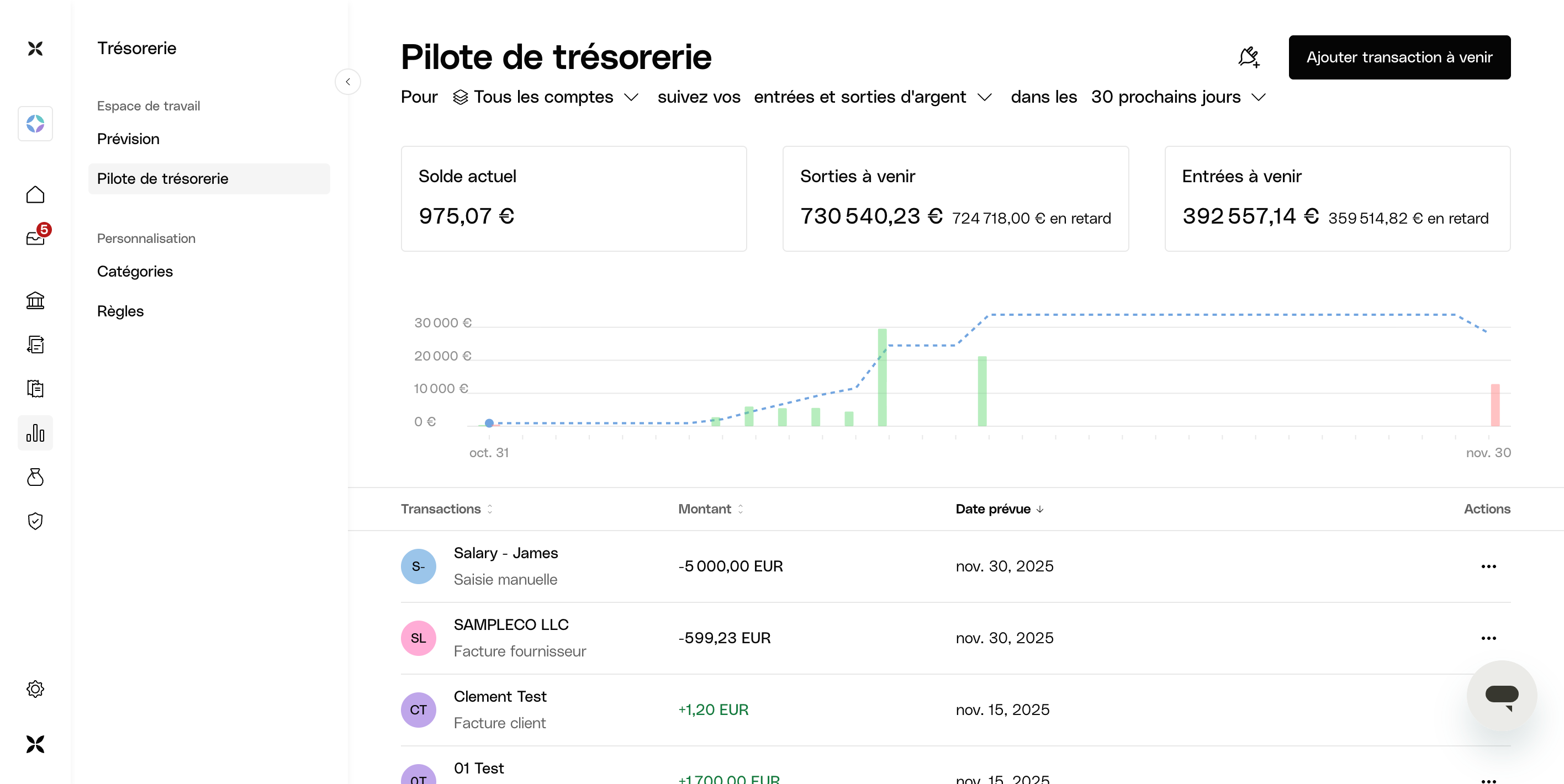The image size is (1564, 784).
Task: Open entrées et sorties d'argent dropdown
Action: (873, 97)
